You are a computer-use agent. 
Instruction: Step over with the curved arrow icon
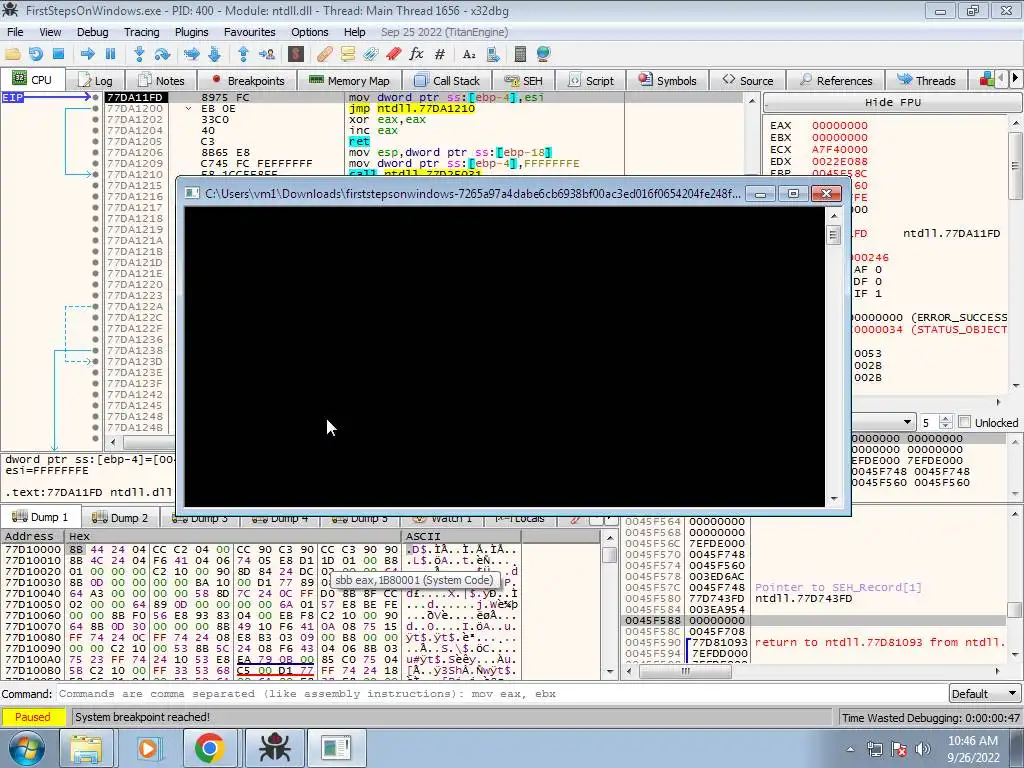162,54
